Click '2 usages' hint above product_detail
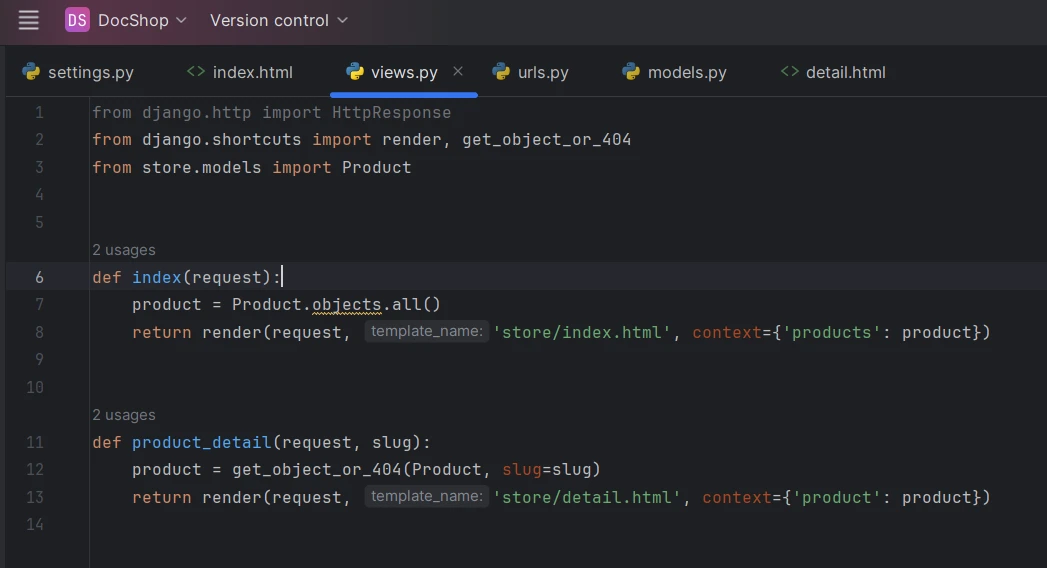 (124, 415)
